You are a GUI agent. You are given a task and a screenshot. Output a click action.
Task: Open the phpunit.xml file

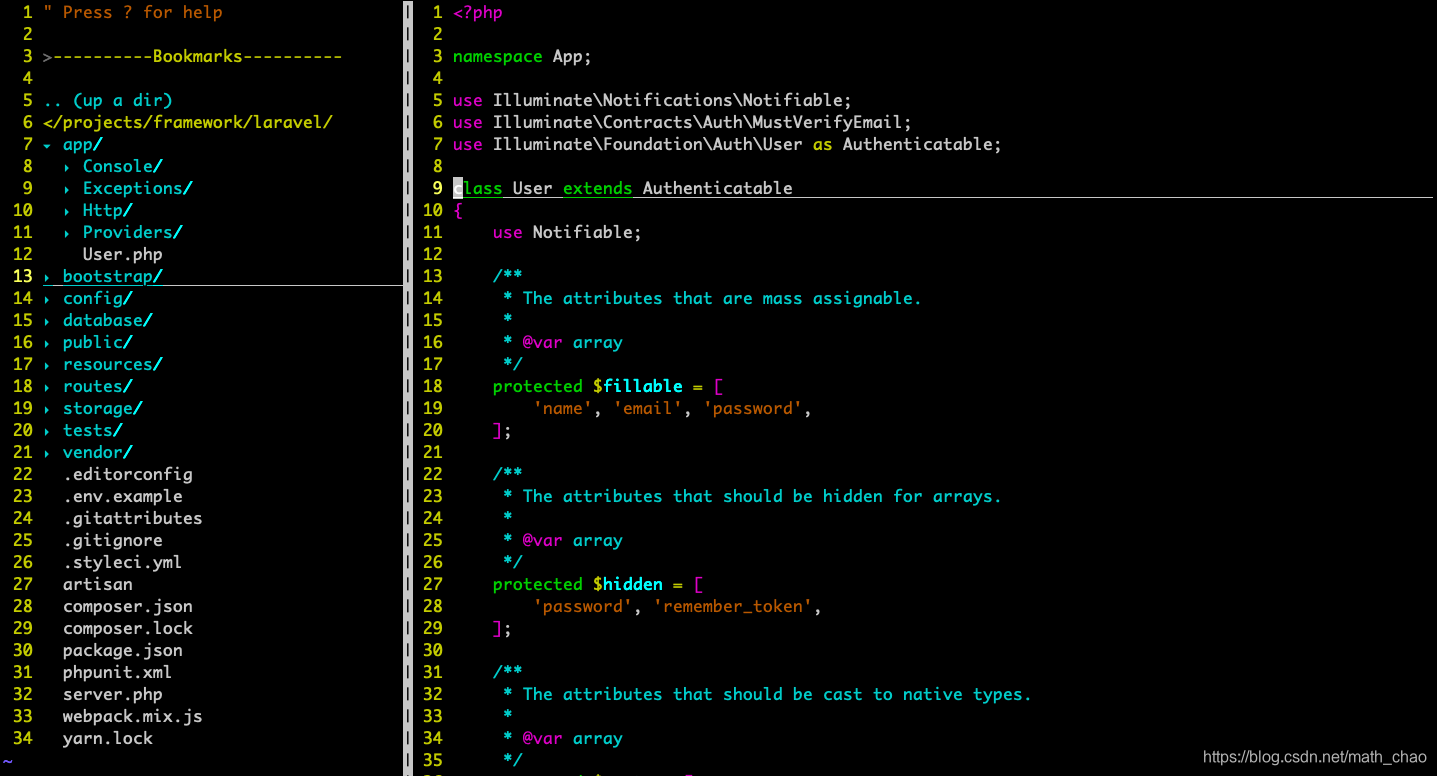[117, 673]
